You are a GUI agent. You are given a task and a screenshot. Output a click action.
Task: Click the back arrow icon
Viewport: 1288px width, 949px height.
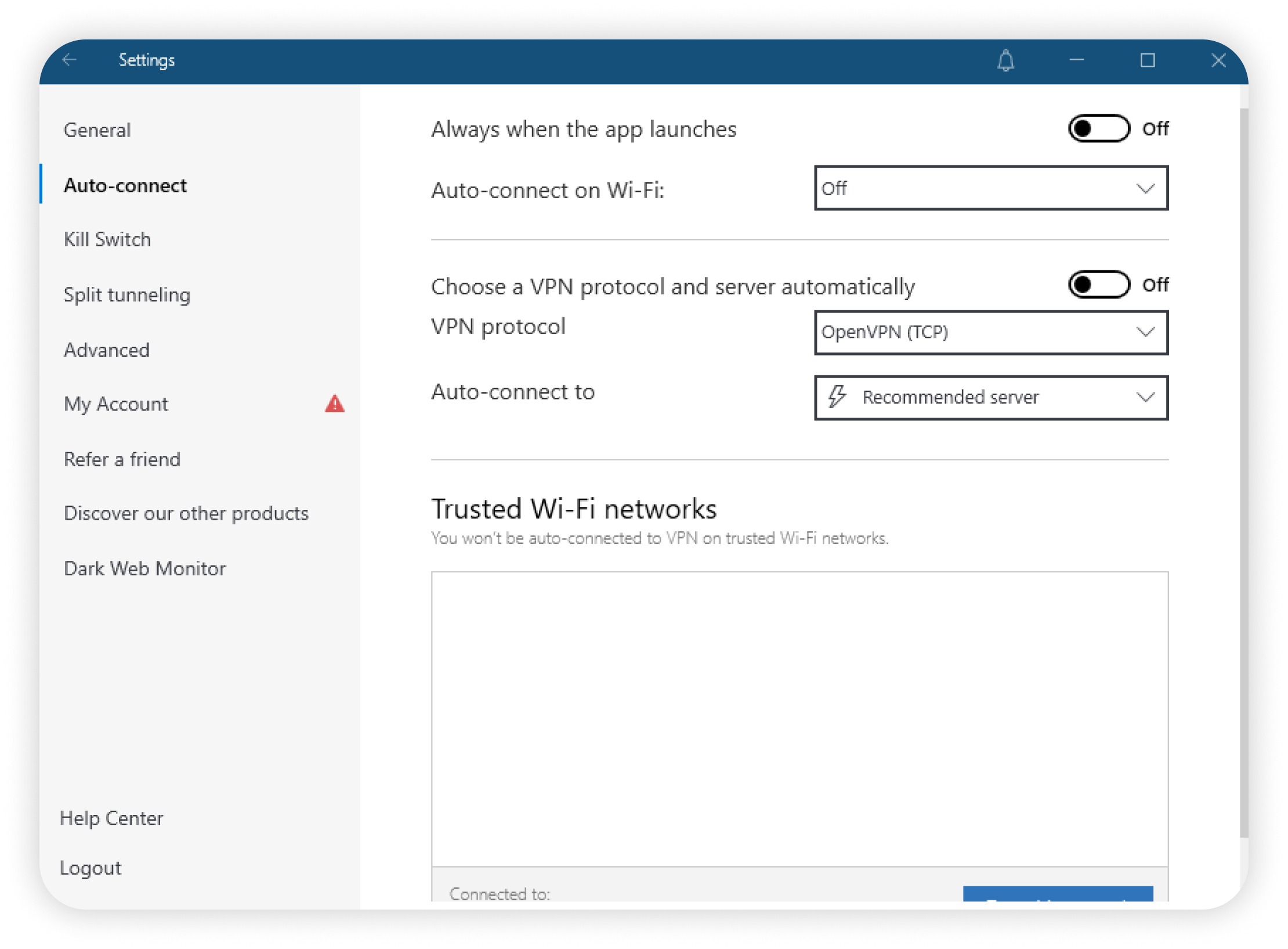click(70, 60)
